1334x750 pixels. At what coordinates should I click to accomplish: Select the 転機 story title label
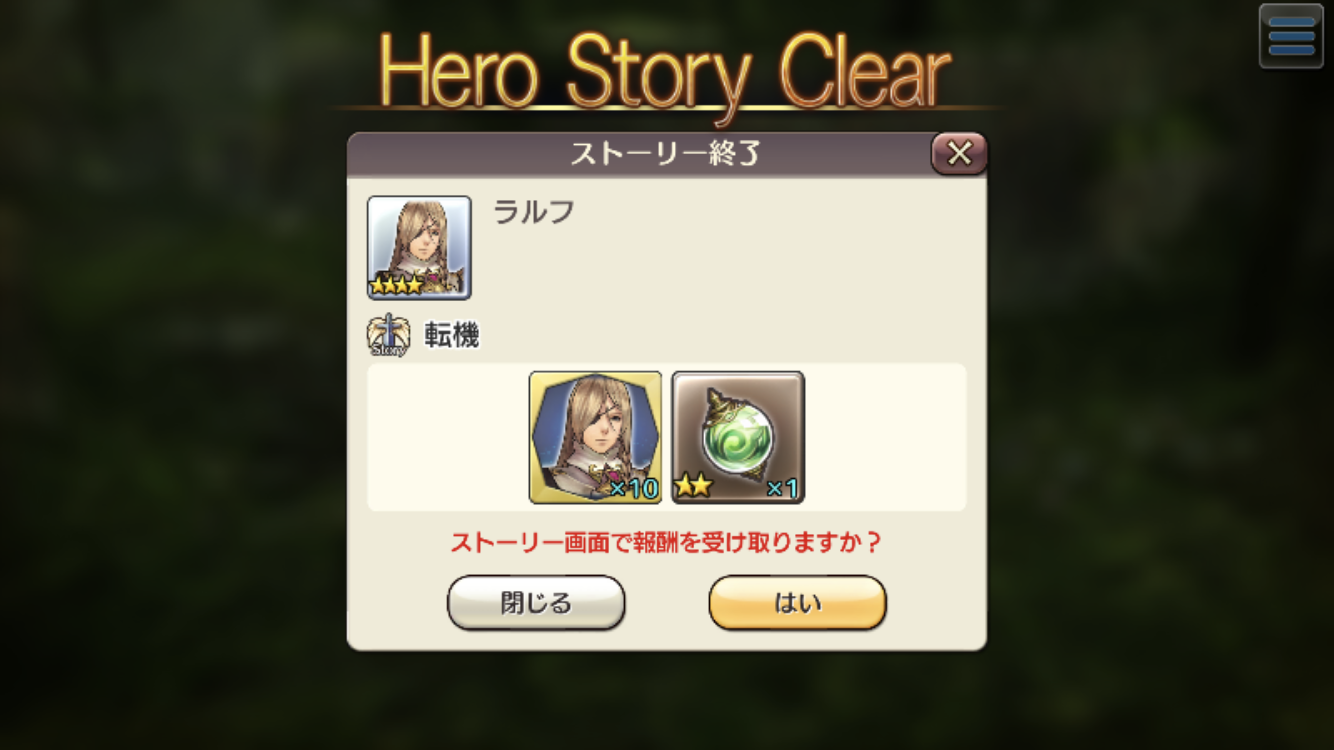tap(452, 336)
